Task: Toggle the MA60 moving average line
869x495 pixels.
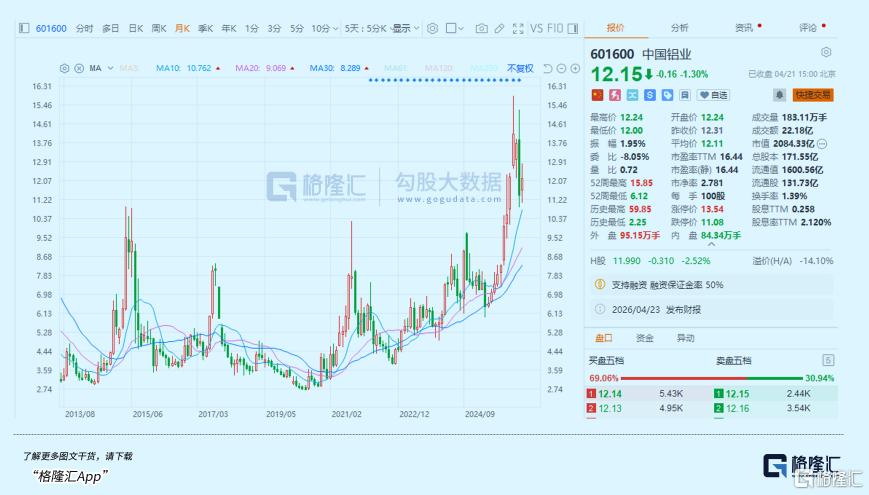Action: click(396, 68)
